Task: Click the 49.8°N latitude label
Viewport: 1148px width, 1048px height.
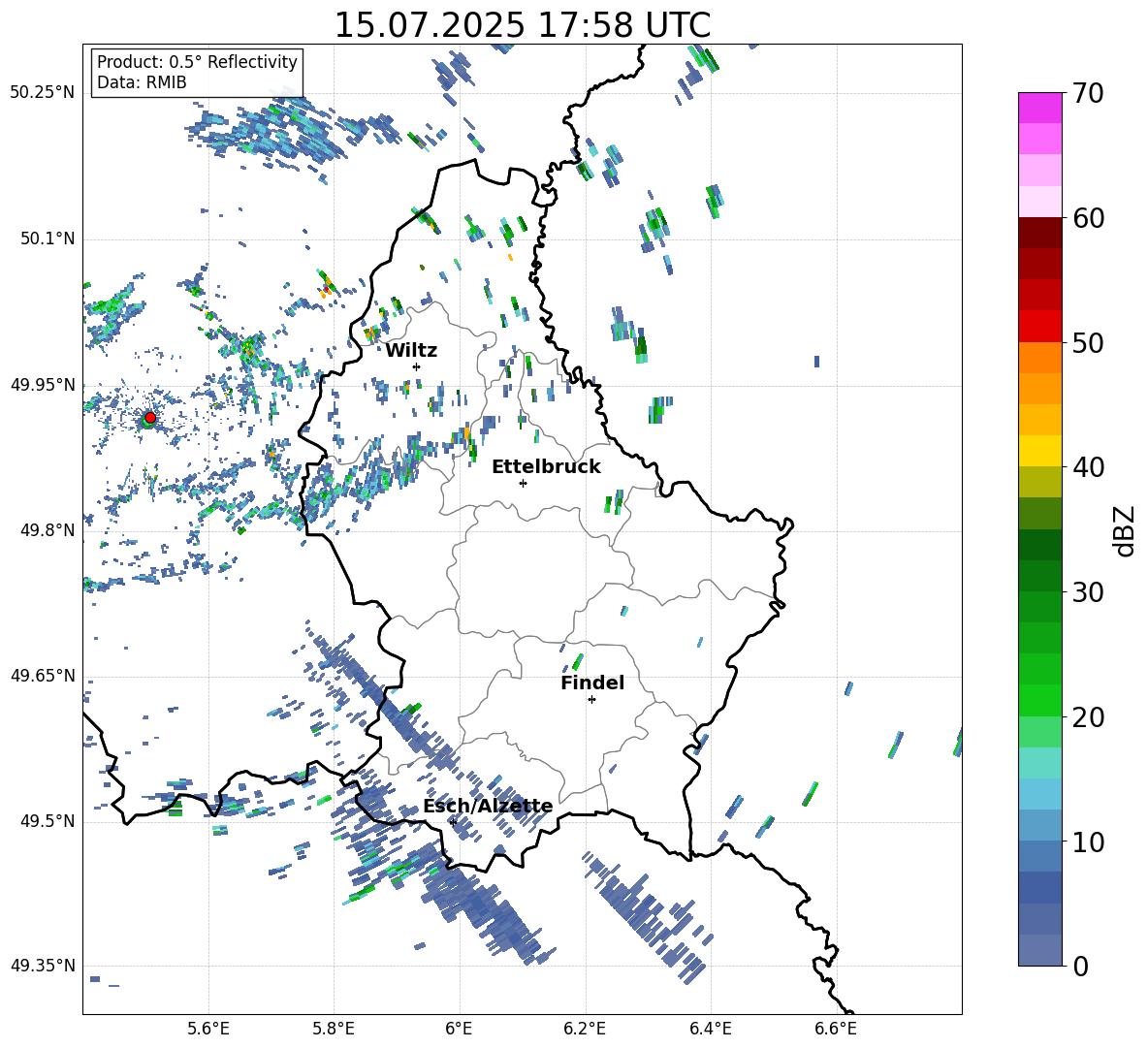Action: click(48, 530)
